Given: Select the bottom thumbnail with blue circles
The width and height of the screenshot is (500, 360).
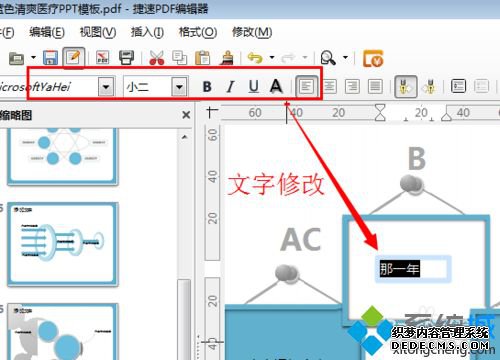Looking at the screenshot, I should [63, 331].
